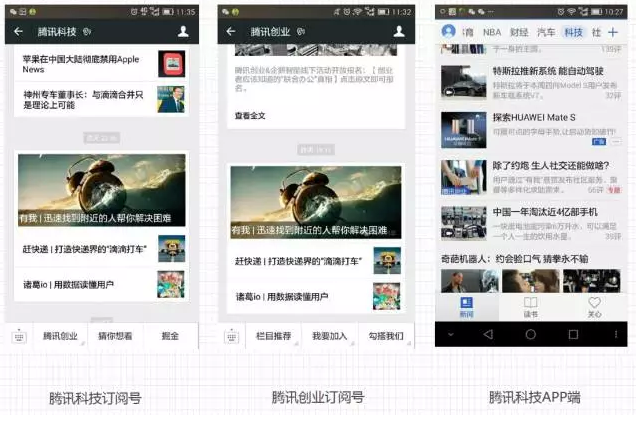Open 特斯拉推新系统 能自动驾驶 article
The height and width of the screenshot is (431, 636).
531,82
